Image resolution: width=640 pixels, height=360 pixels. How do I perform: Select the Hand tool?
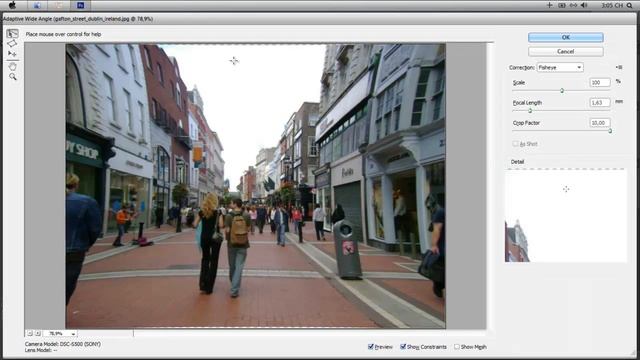(13, 66)
